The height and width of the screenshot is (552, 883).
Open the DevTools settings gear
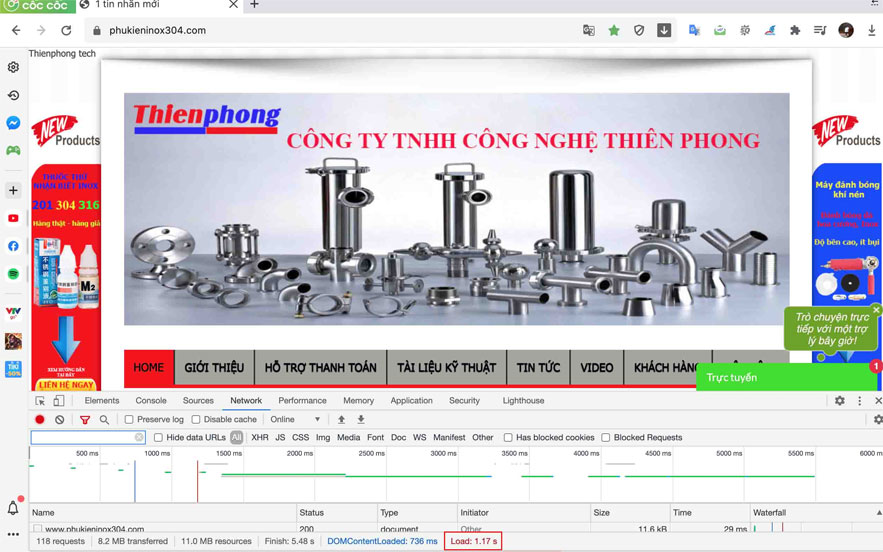coord(840,400)
